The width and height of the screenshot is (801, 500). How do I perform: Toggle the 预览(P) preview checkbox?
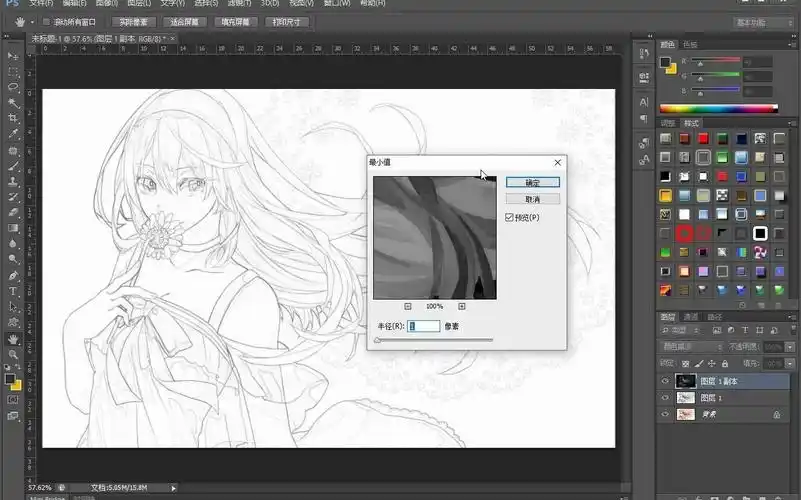(510, 217)
